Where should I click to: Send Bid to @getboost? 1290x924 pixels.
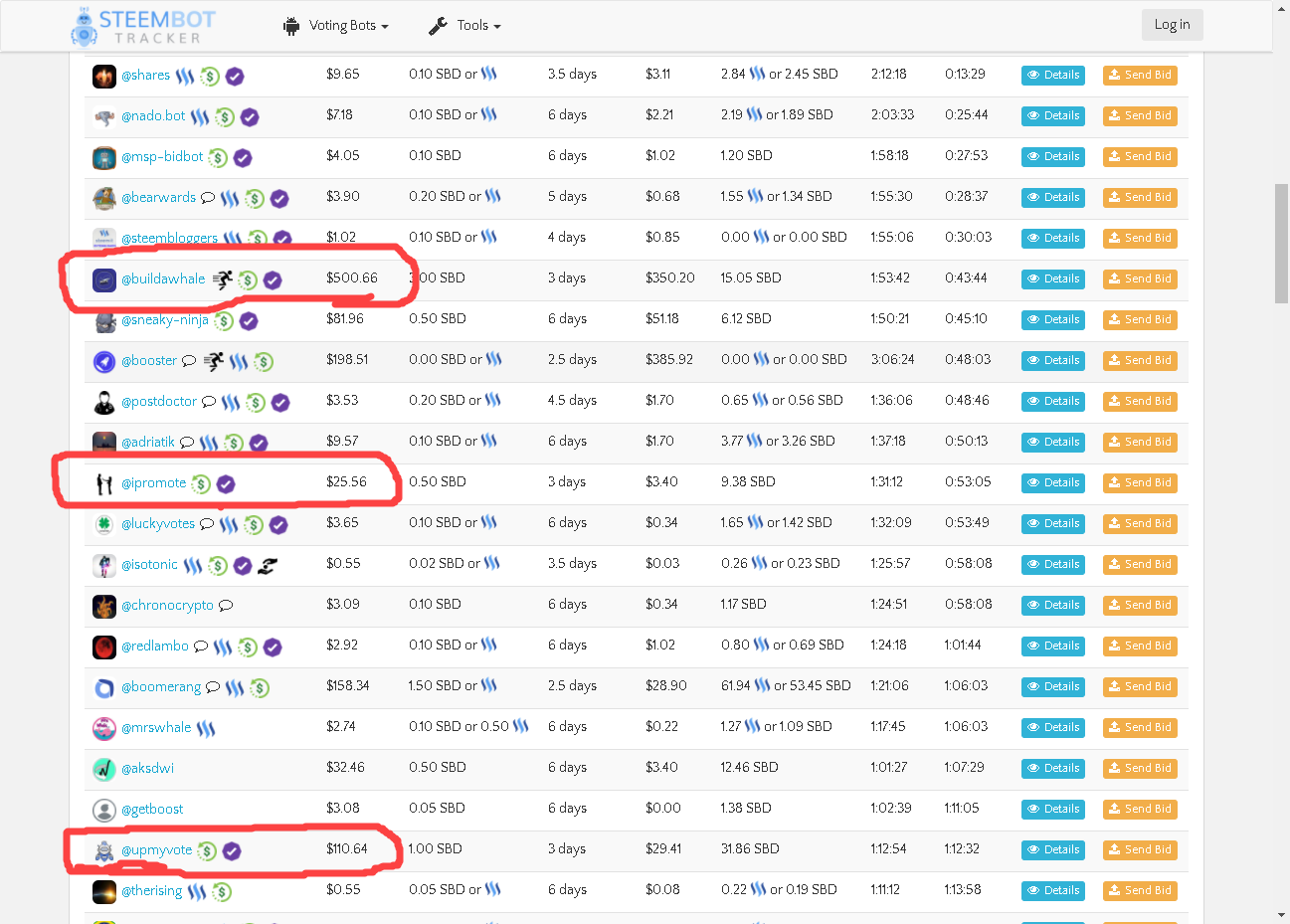[x=1140, y=810]
